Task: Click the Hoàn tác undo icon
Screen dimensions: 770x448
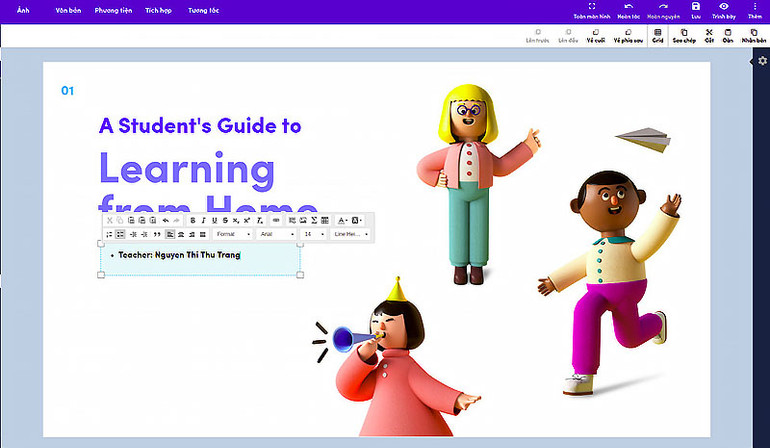Action: click(x=628, y=10)
